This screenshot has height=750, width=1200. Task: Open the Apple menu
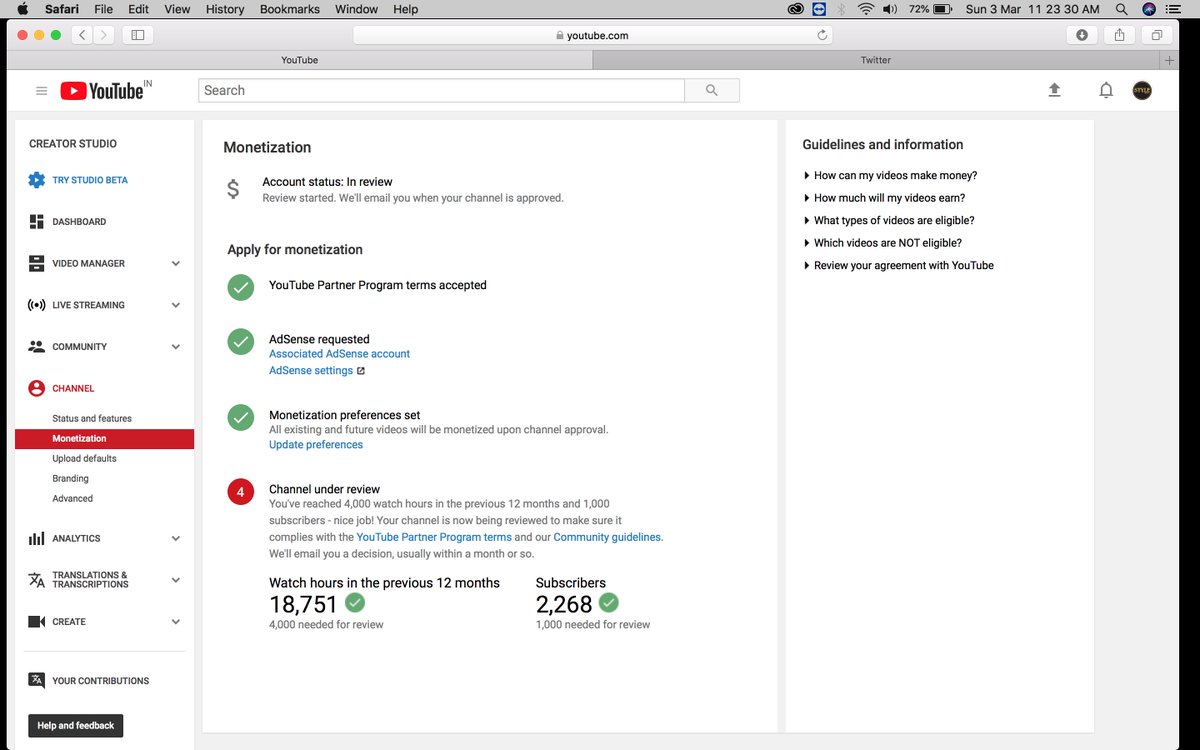23,9
